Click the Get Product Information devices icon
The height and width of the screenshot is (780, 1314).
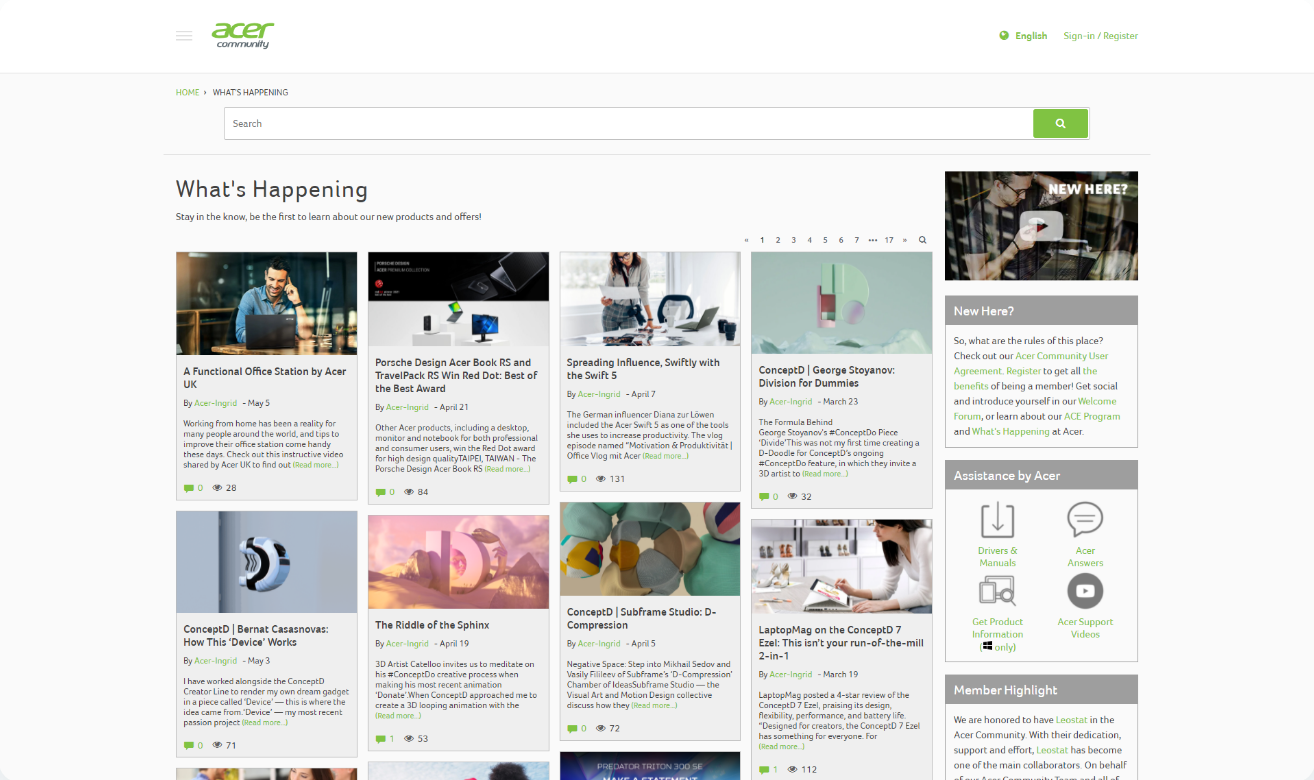[x=997, y=592]
